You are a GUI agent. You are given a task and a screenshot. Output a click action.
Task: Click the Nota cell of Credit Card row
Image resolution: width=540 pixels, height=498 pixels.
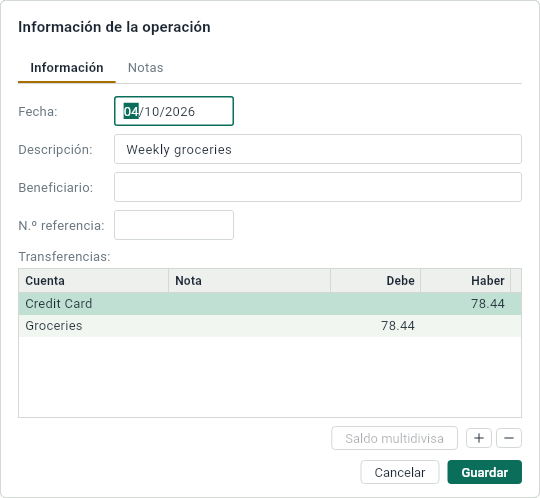pos(249,304)
